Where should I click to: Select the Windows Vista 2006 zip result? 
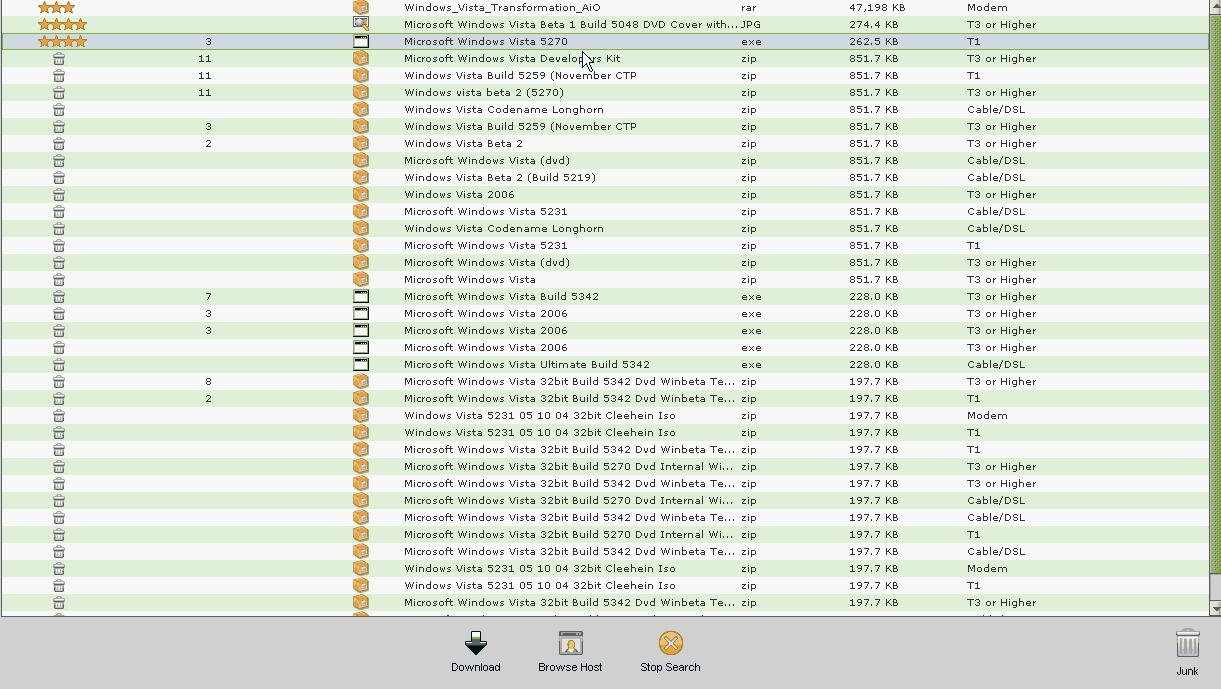(459, 194)
